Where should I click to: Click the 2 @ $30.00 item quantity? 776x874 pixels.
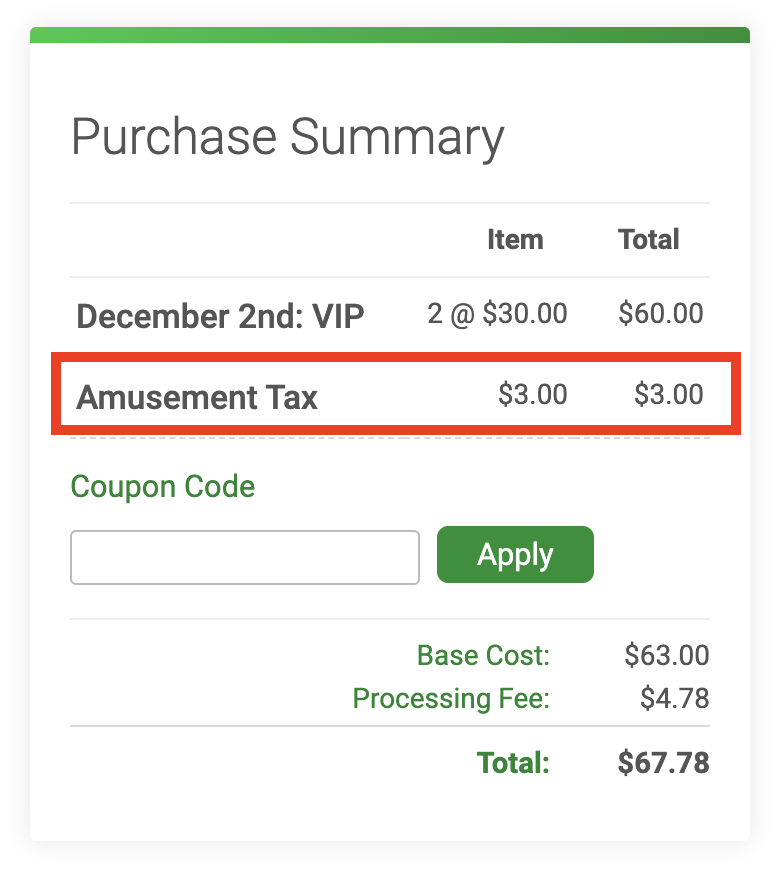(x=497, y=314)
